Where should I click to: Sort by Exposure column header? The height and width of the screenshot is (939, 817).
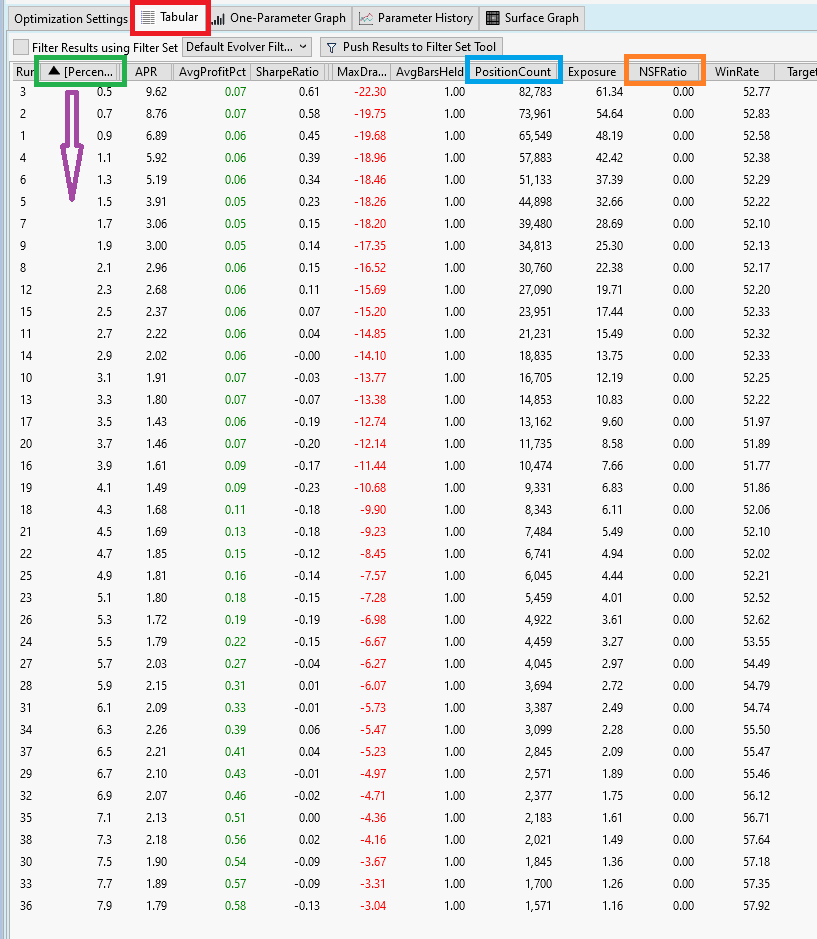pyautogui.click(x=592, y=72)
